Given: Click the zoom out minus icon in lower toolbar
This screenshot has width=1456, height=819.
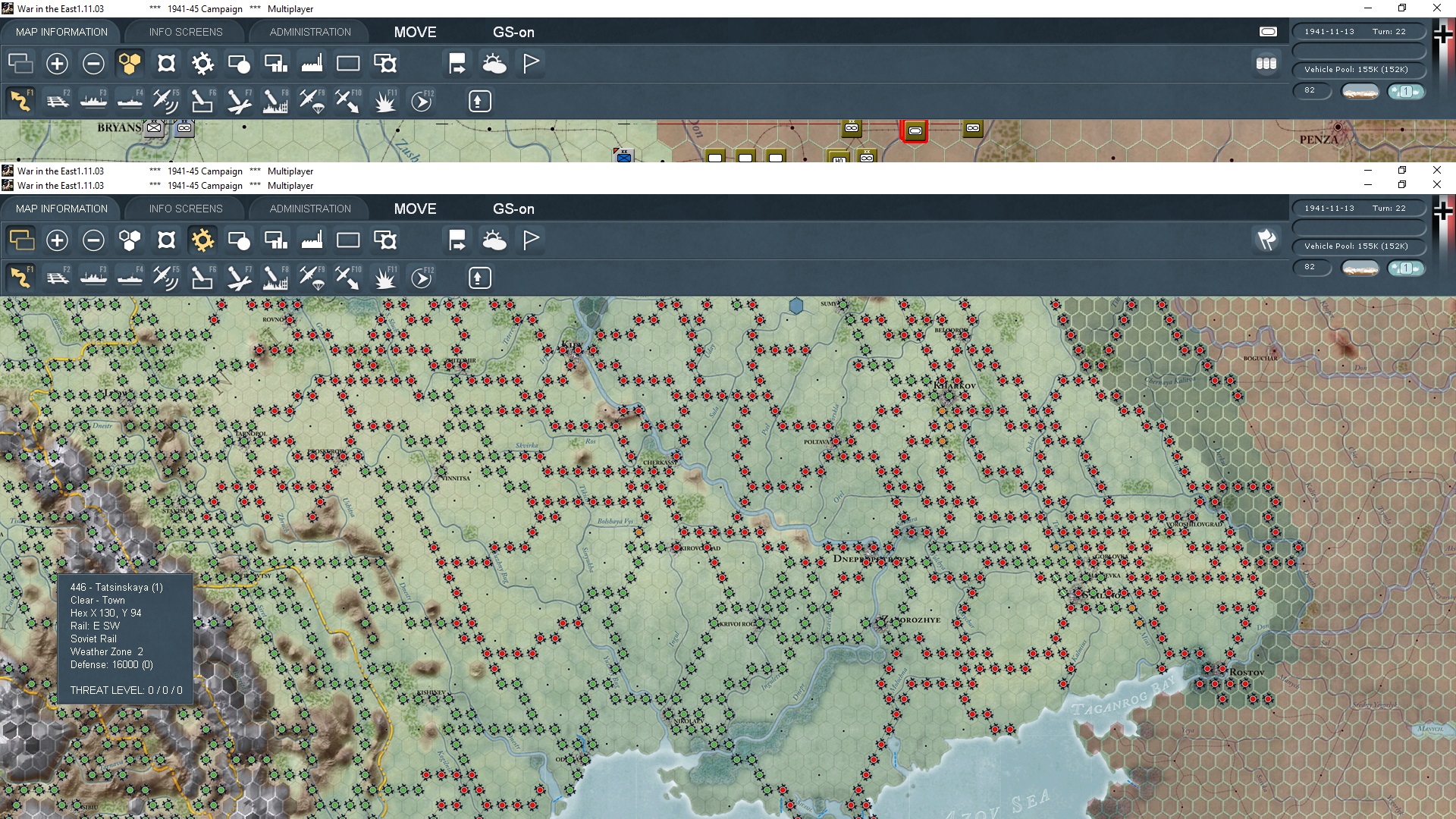Looking at the screenshot, I should tap(93, 240).
